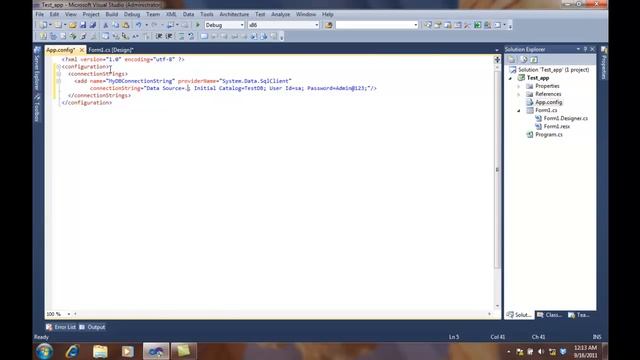Close the App.config editor tab
Screen dimensions: 640x360
82,50
